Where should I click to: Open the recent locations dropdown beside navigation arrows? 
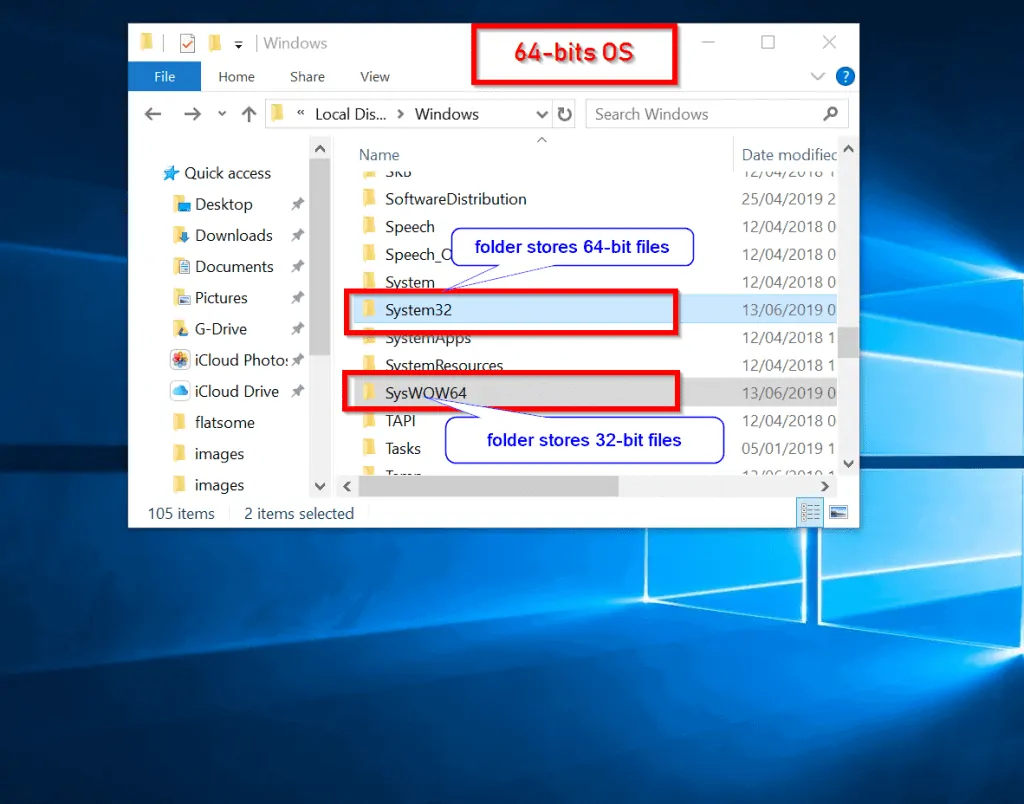pyautogui.click(x=221, y=114)
